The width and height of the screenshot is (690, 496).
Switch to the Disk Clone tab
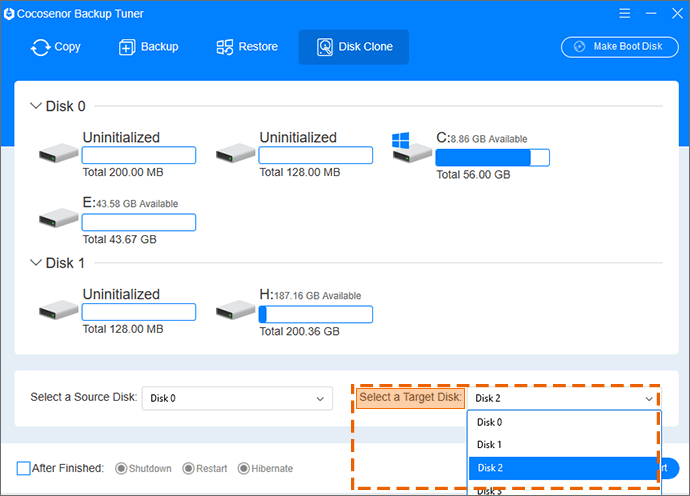[x=354, y=47]
